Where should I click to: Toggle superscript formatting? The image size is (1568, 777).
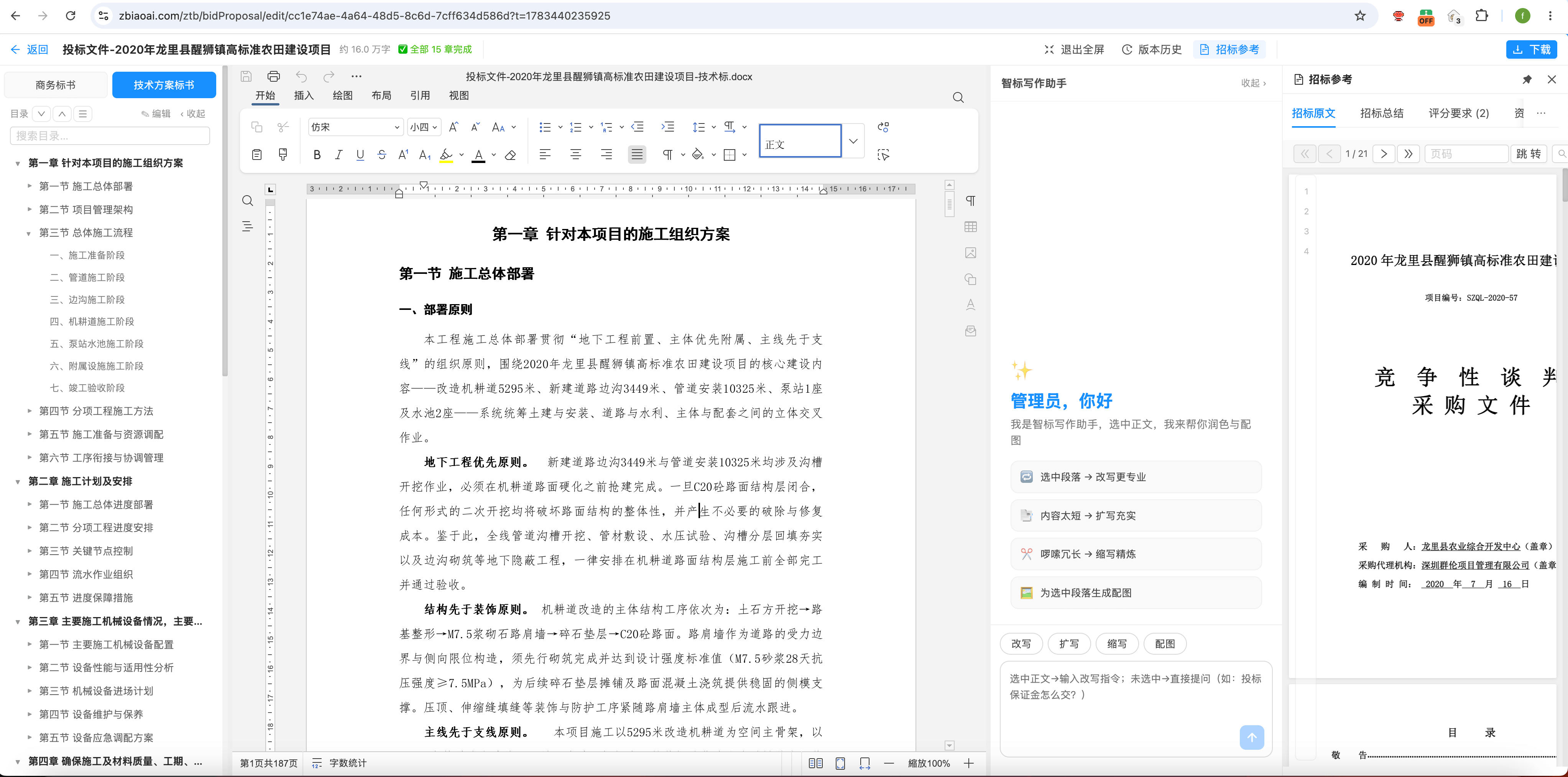click(x=404, y=155)
